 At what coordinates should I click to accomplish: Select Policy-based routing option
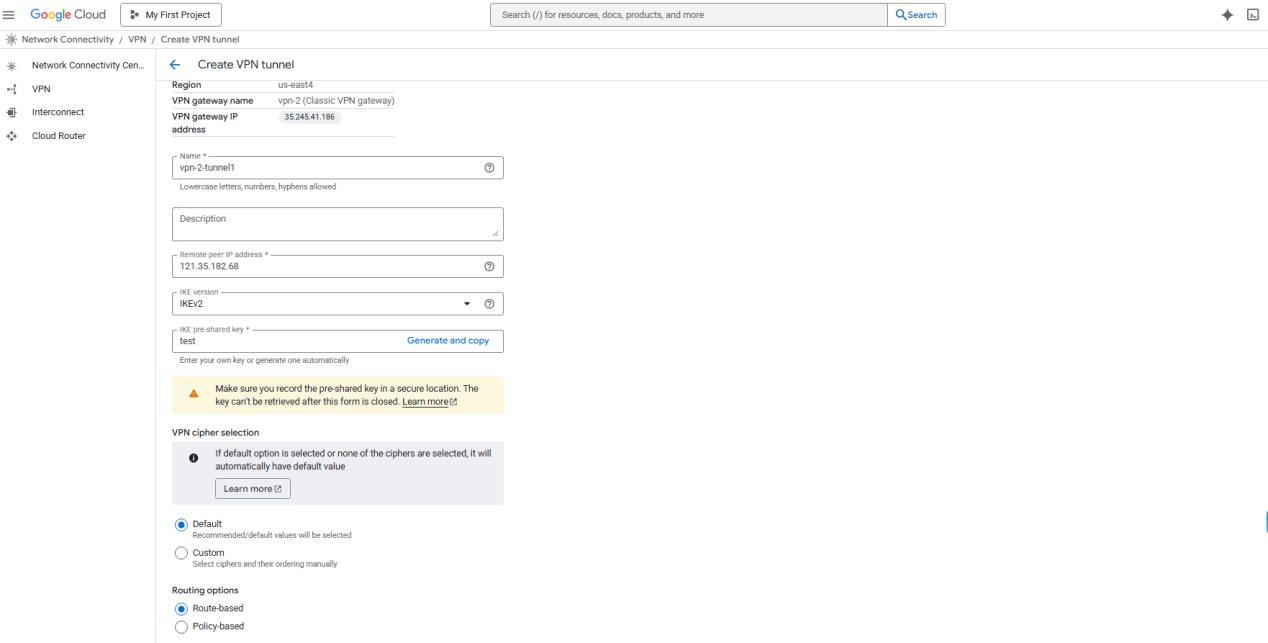pos(181,627)
